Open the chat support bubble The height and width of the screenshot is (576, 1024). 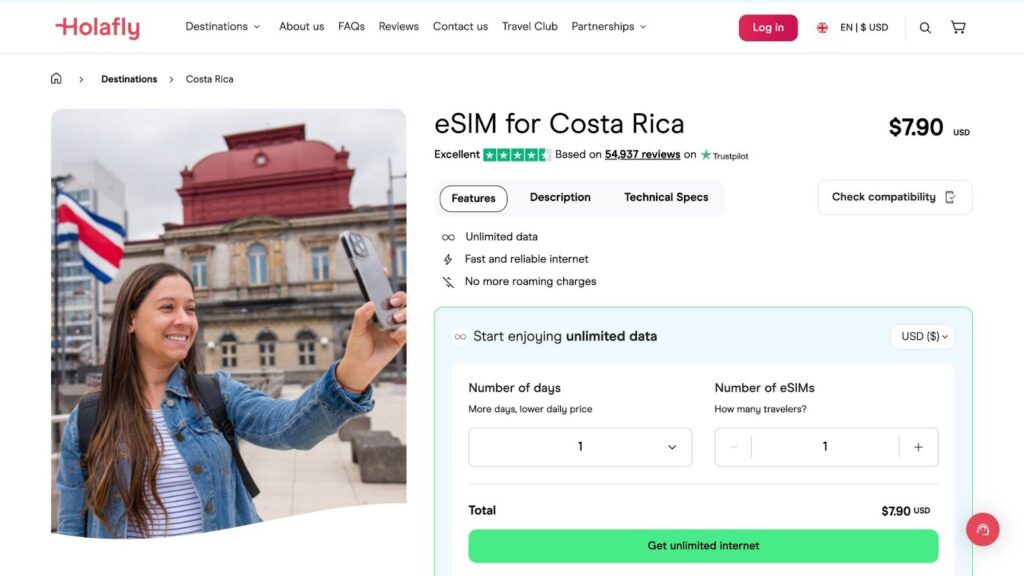[982, 529]
